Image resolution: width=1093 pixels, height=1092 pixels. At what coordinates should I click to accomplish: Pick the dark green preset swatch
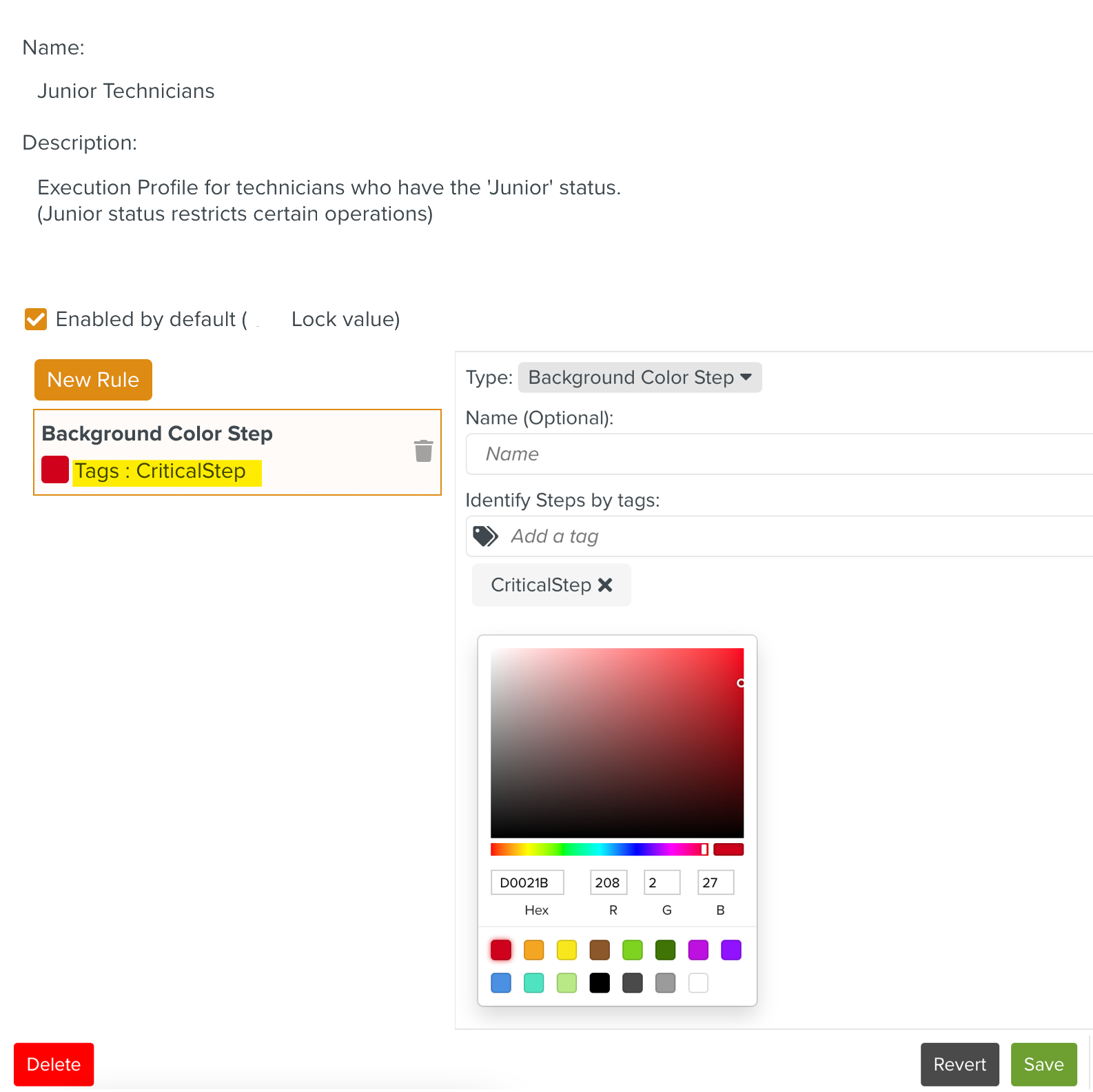(665, 950)
